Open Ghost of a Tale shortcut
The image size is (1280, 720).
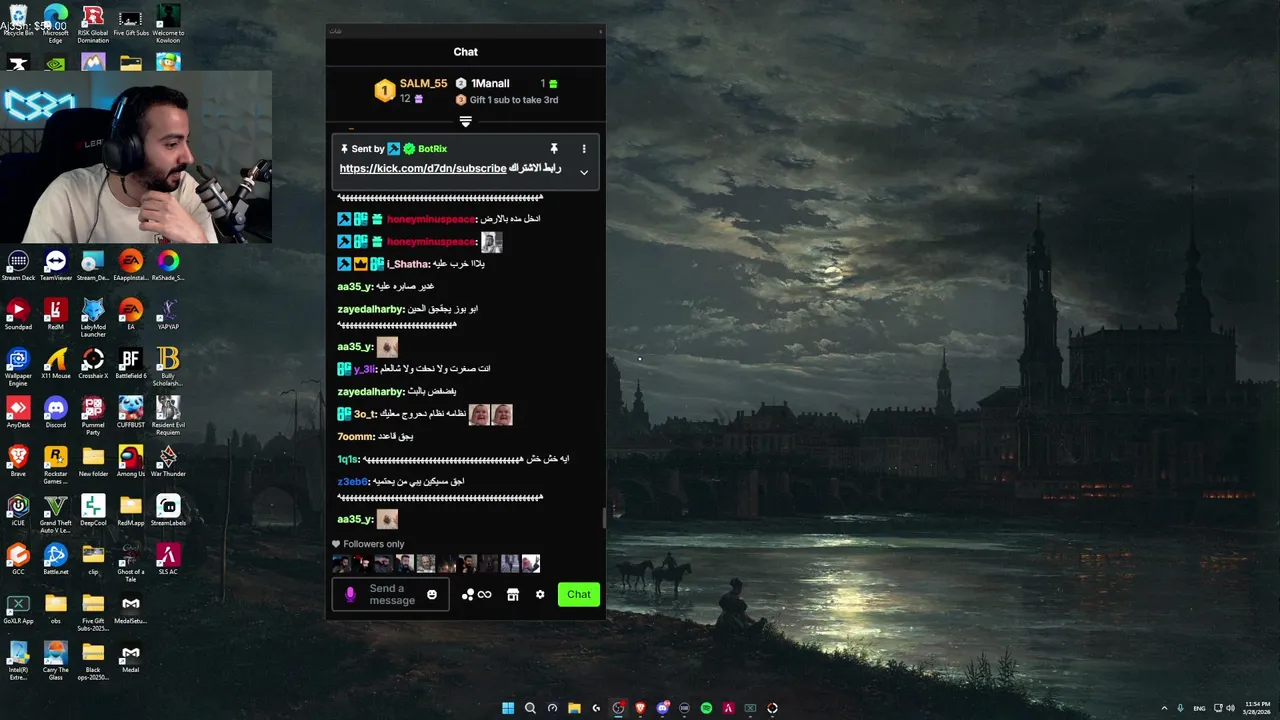(x=130, y=564)
